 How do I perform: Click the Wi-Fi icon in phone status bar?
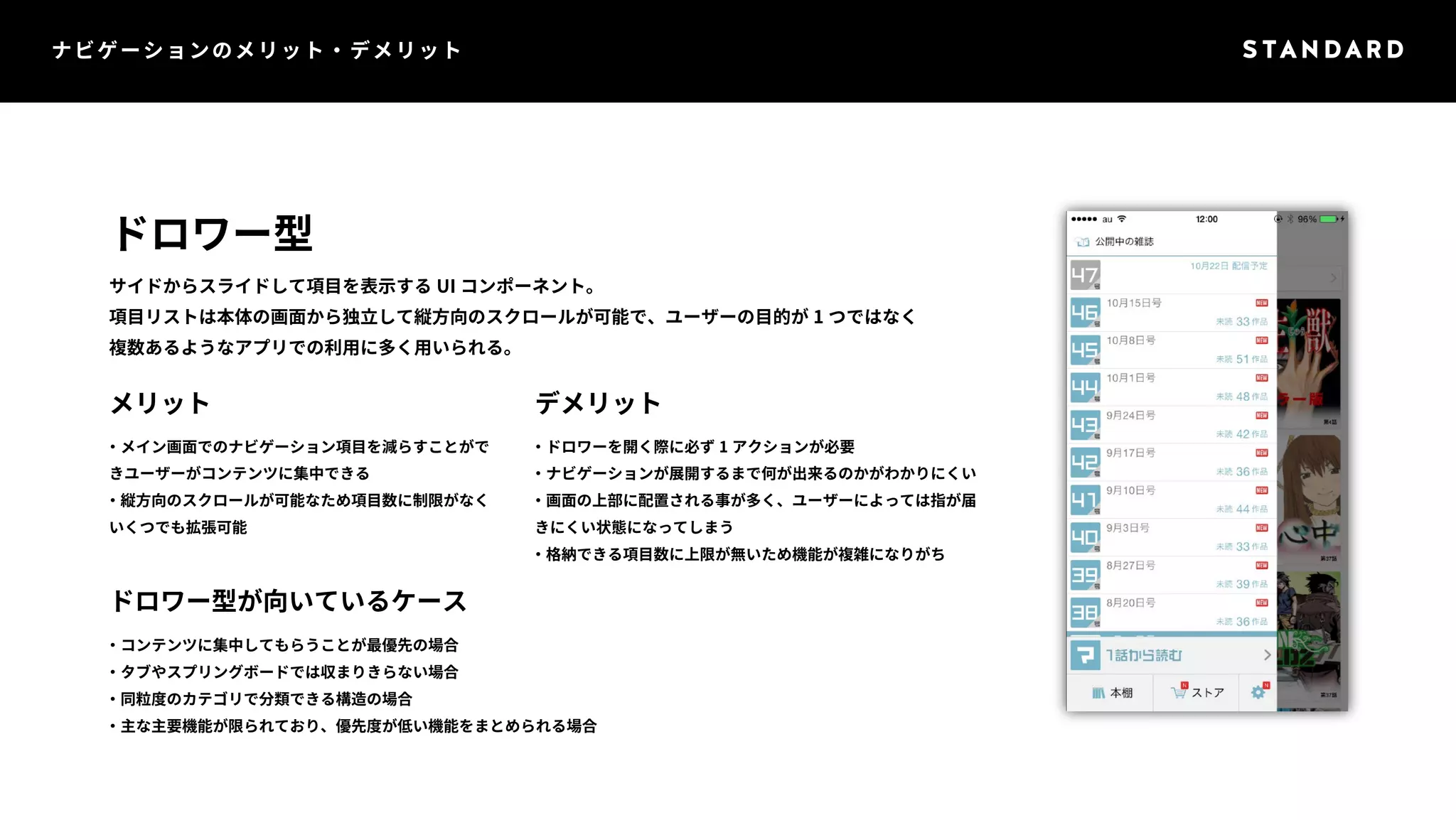click(x=1122, y=219)
